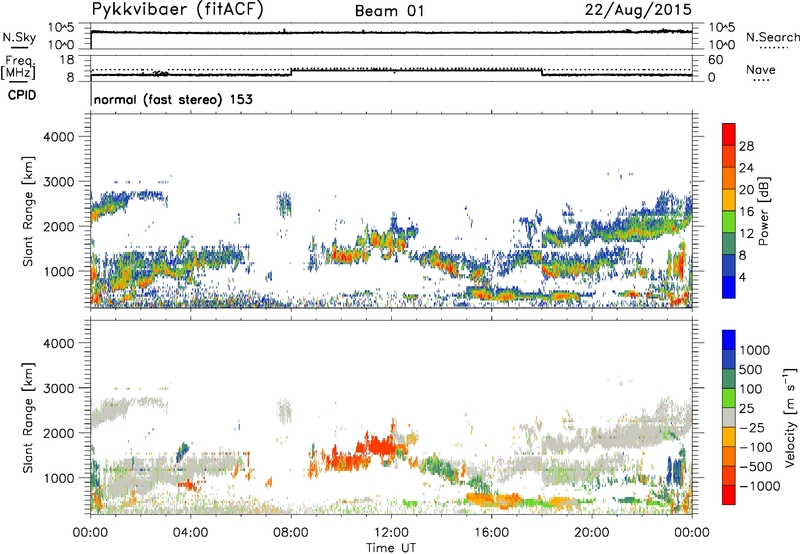Click the Pykkvibaer (fitACF) title
The image size is (800, 554).
pyautogui.click(x=177, y=10)
